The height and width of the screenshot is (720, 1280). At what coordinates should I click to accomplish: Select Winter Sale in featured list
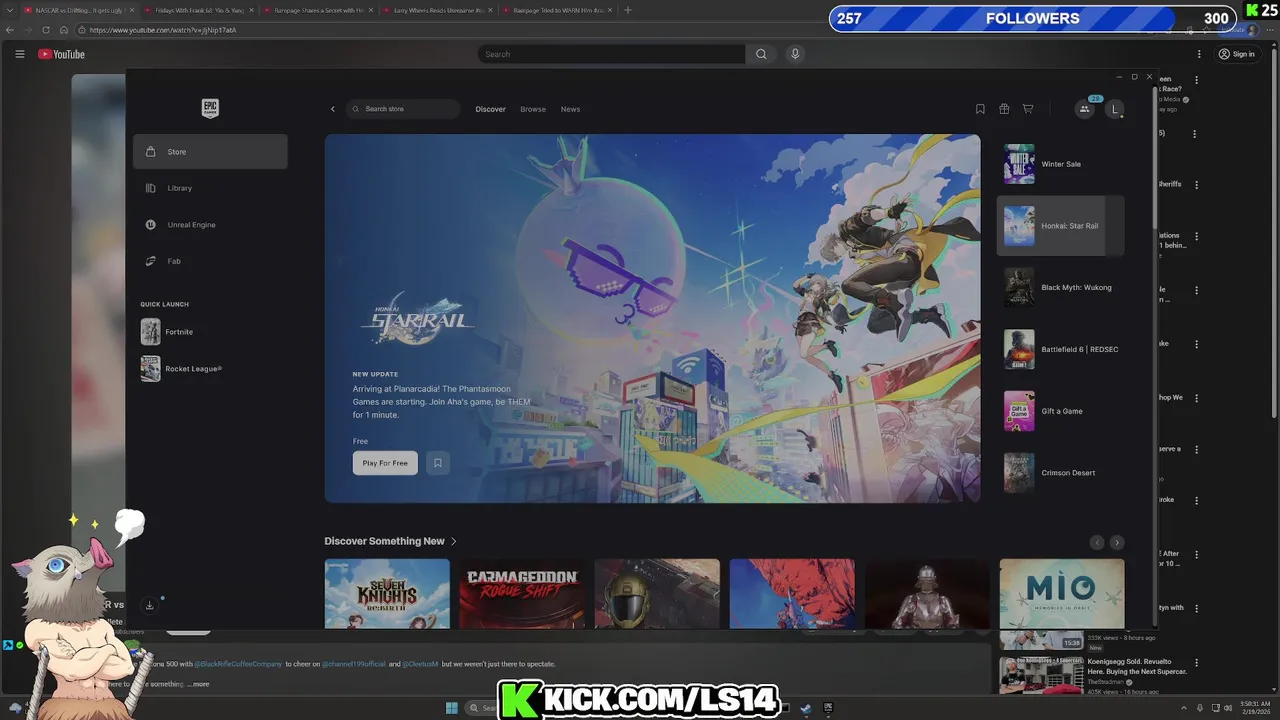tap(1060, 164)
